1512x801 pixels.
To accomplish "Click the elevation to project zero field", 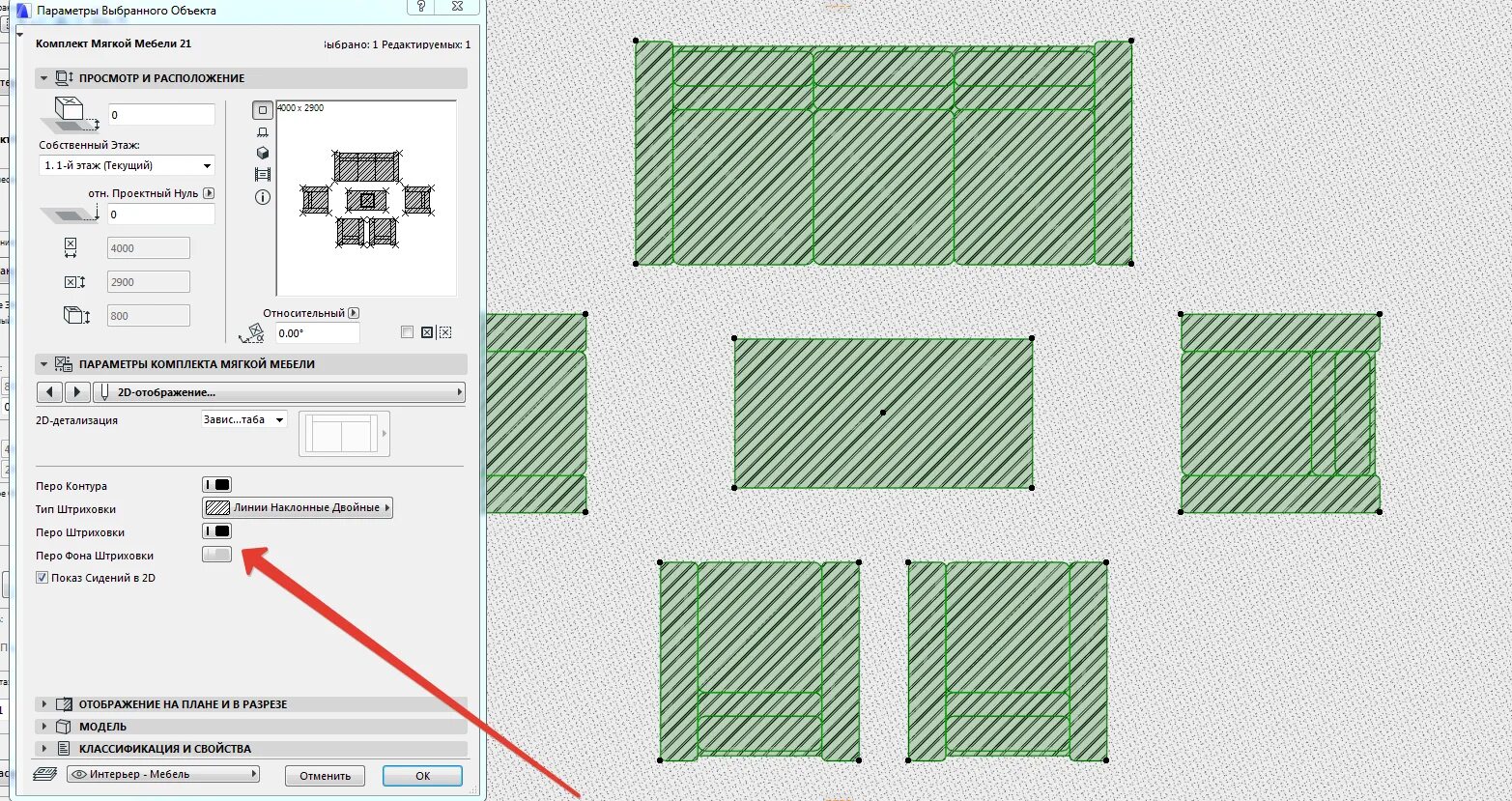I will click(x=161, y=215).
